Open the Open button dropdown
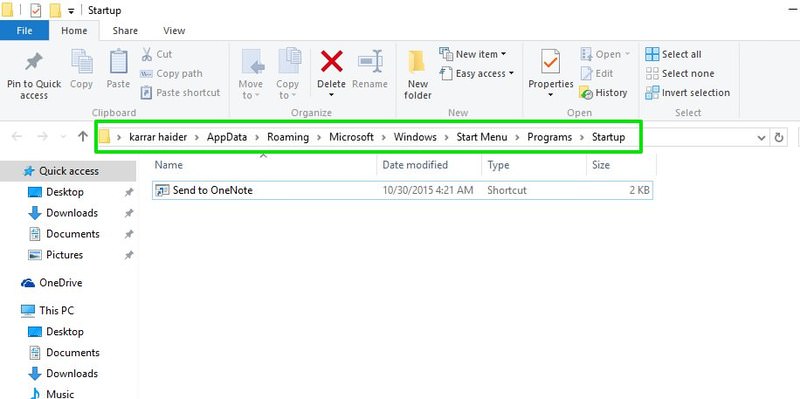The height and width of the screenshot is (399, 800). 628,54
